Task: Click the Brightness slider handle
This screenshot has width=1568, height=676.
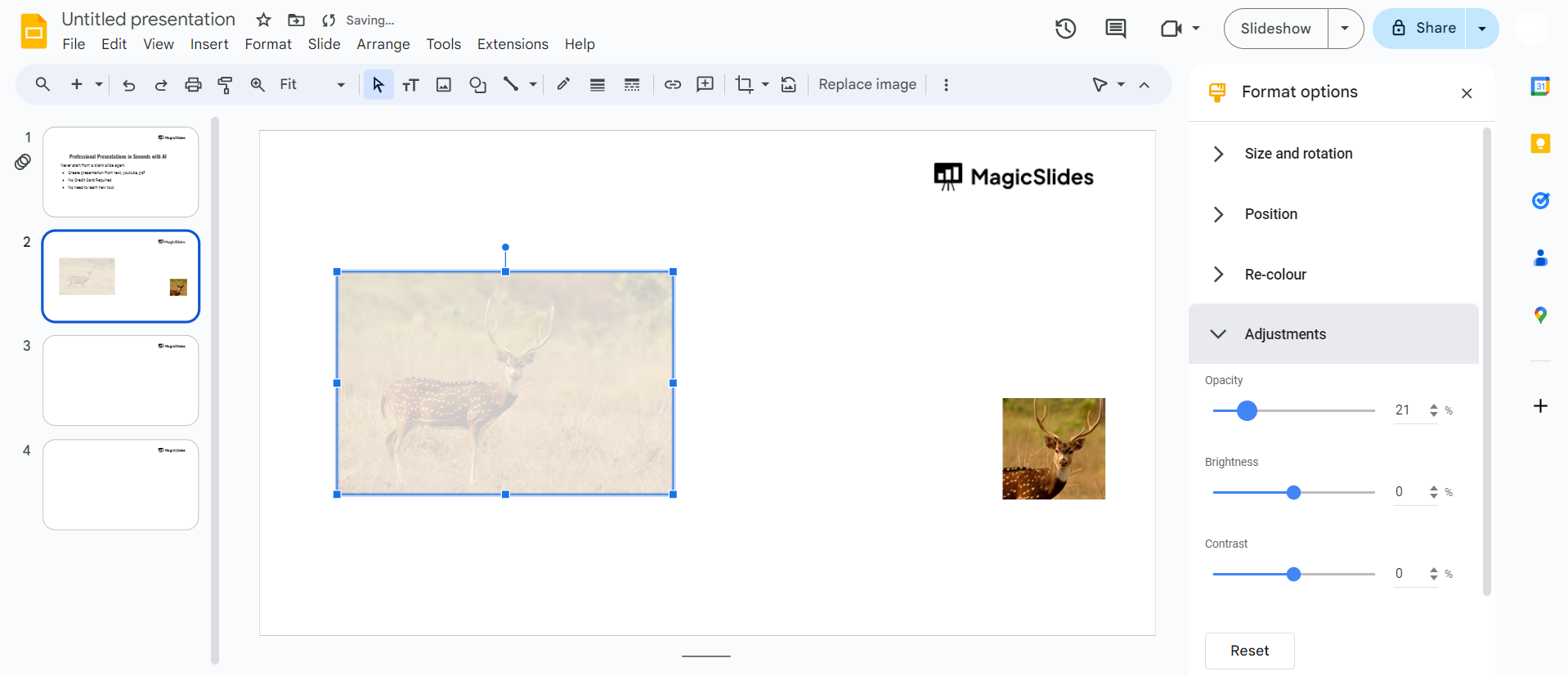Action: tap(1293, 492)
